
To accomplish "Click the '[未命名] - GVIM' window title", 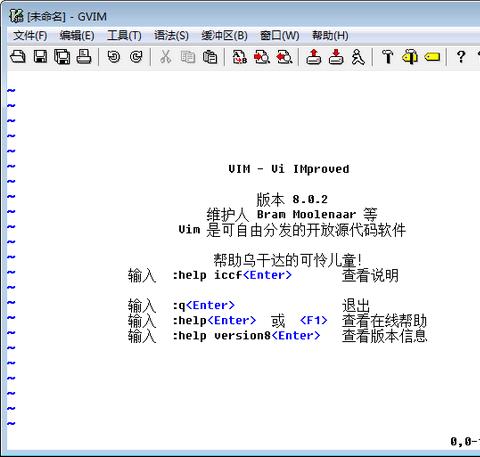I will (67, 16).
